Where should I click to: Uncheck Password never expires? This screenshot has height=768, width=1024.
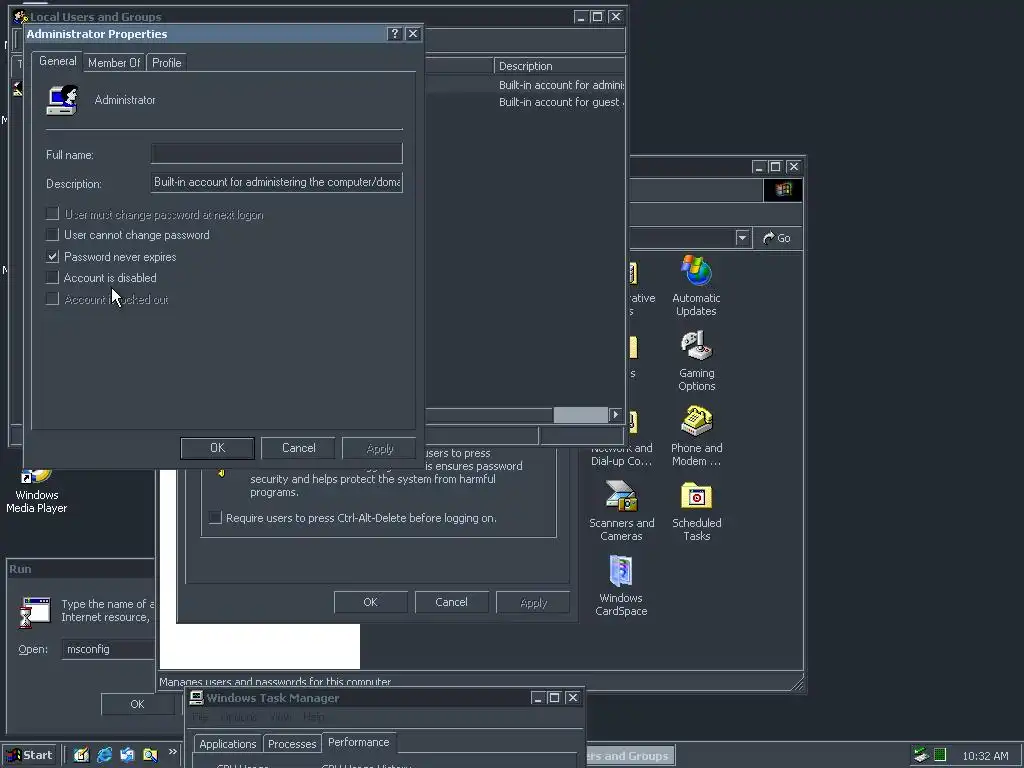52,256
